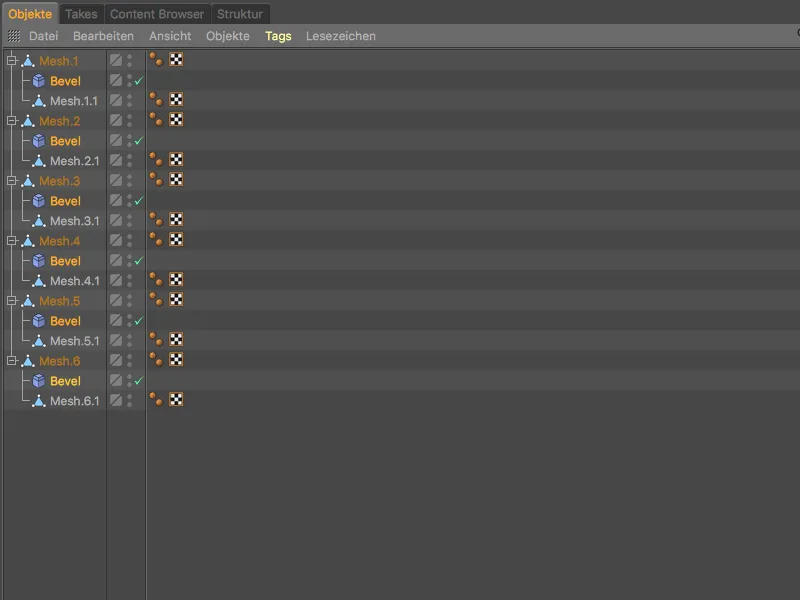Click the Mesh.1 polygon object icon
Viewport: 800px width, 600px height.
28,61
